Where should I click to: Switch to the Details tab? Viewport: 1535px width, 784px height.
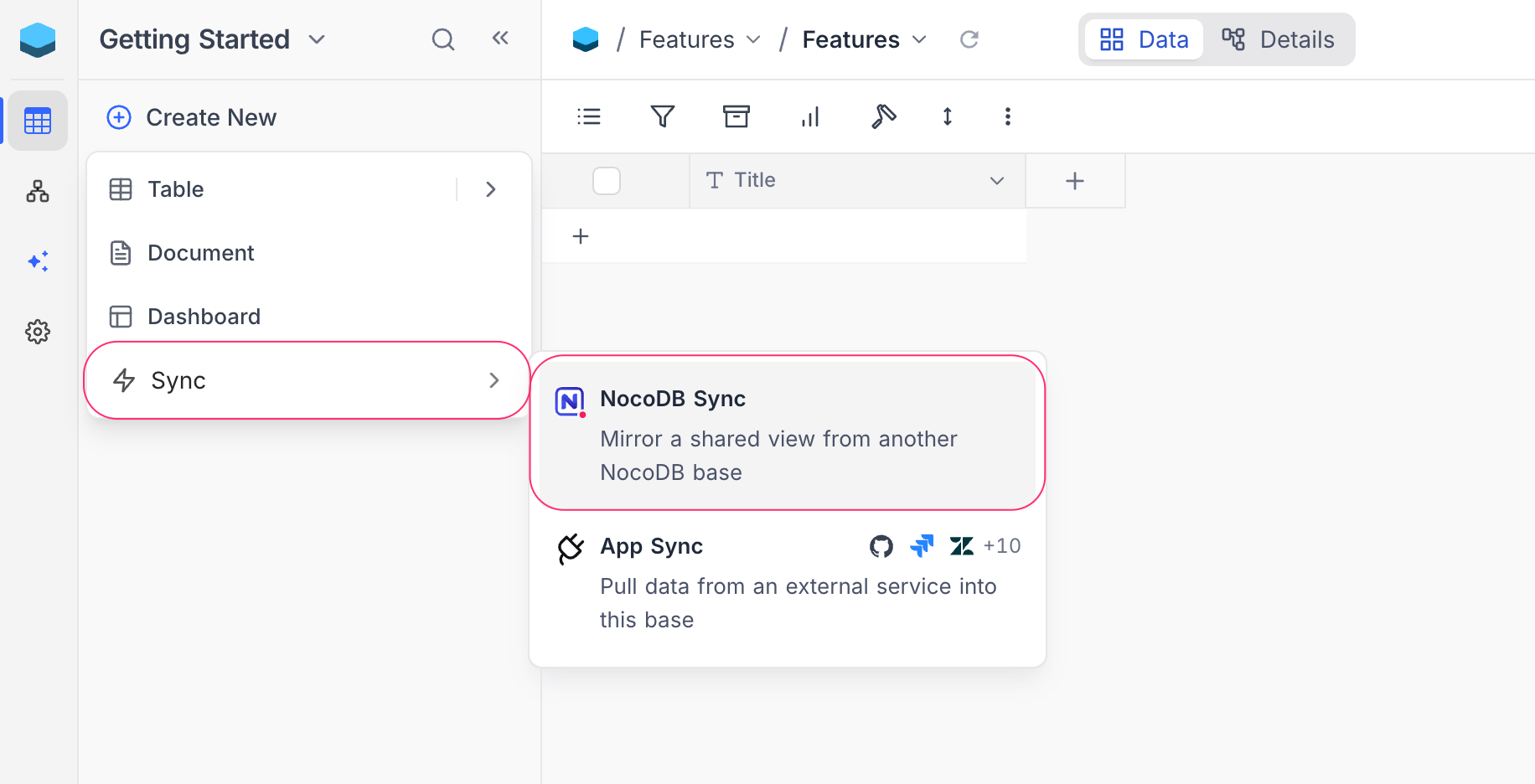click(1278, 39)
